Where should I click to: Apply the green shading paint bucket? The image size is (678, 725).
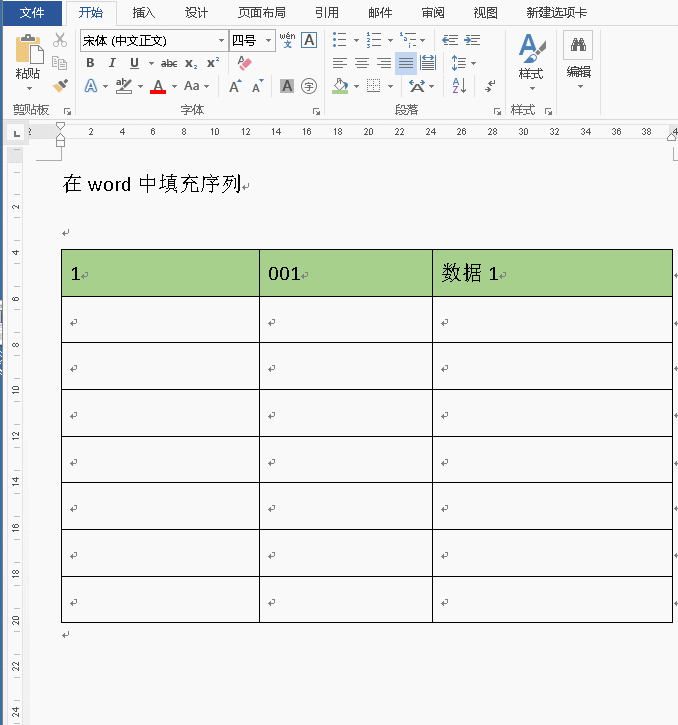click(x=340, y=86)
